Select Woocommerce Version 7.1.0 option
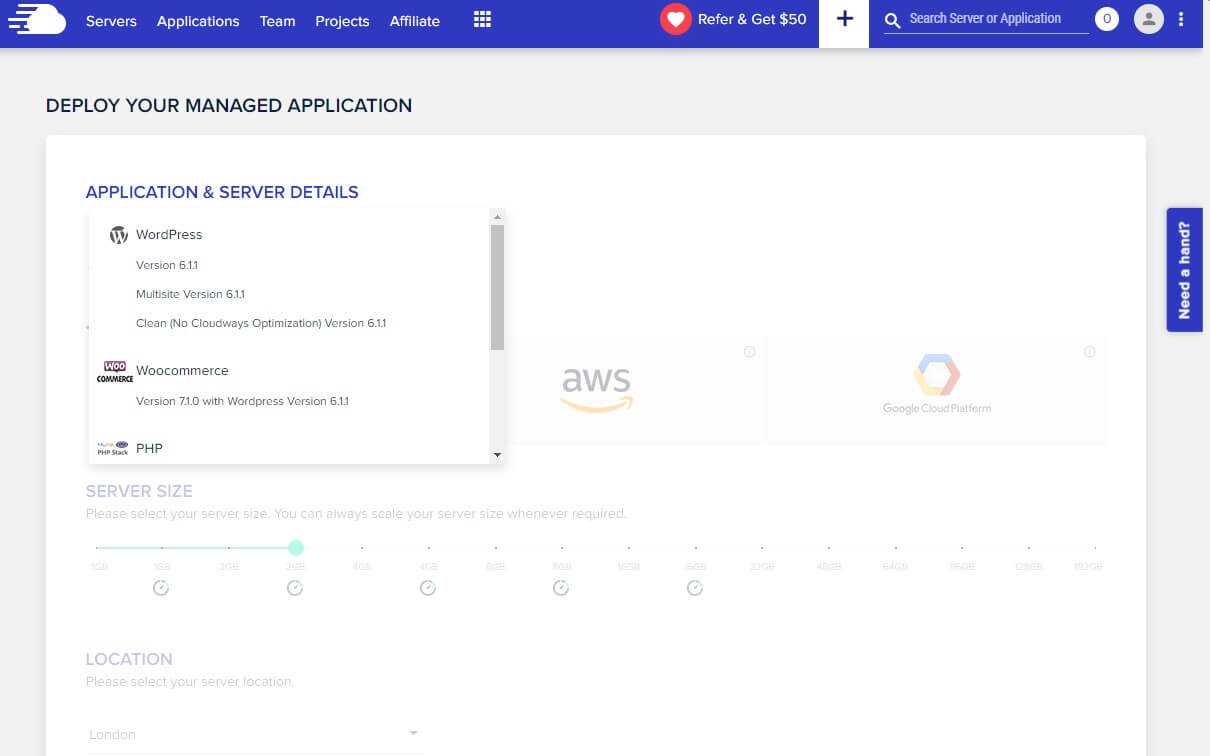 pos(242,401)
